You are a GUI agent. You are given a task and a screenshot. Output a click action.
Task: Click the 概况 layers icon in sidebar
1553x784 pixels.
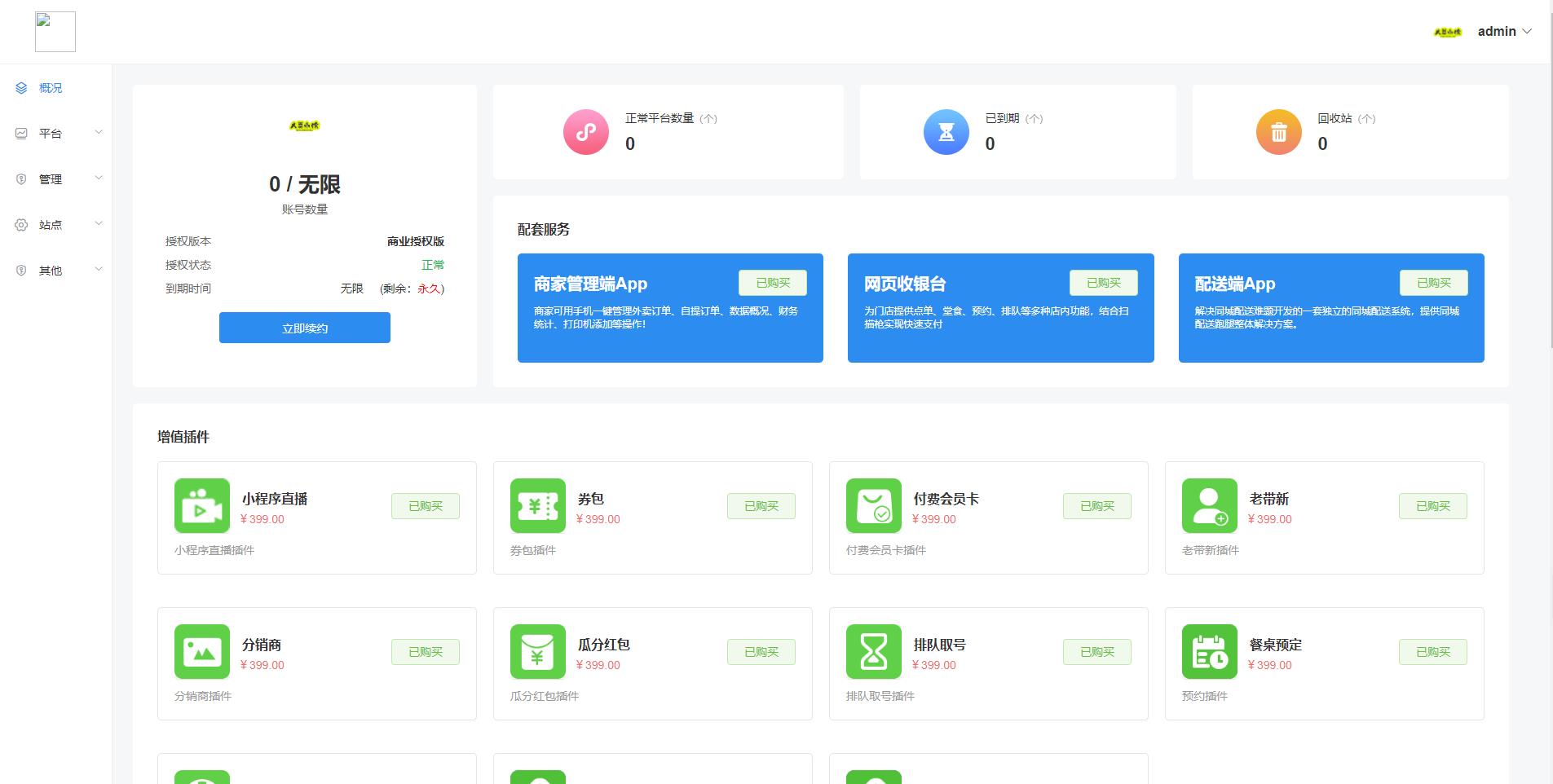point(21,88)
